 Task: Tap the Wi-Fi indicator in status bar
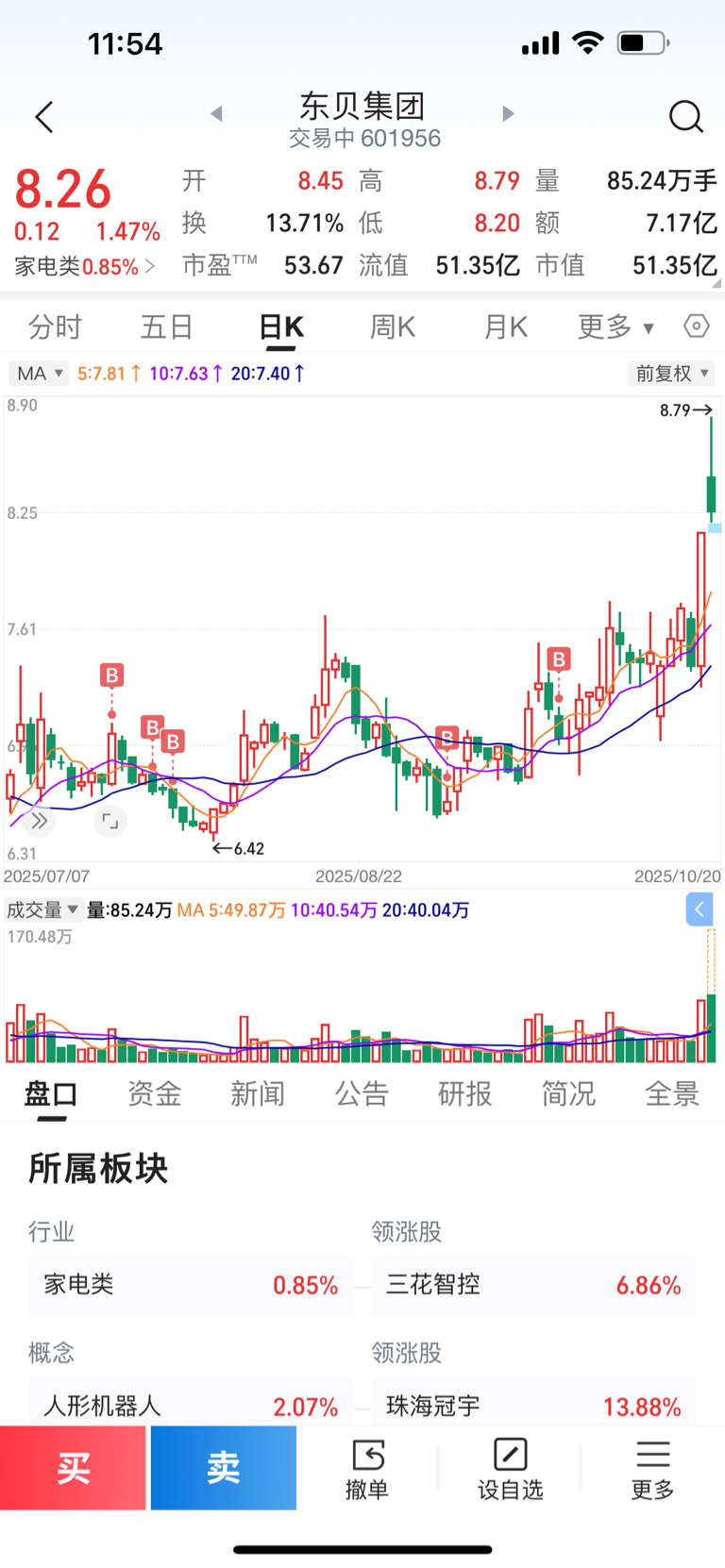coord(589,42)
